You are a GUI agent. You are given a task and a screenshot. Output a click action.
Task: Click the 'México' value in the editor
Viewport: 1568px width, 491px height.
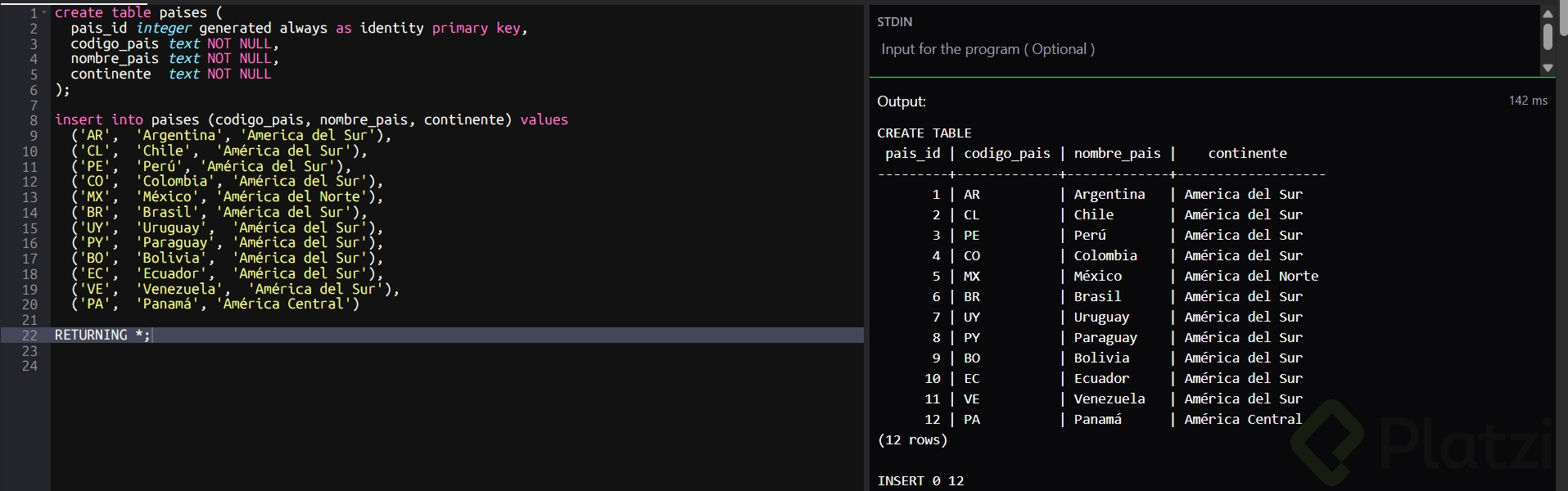tap(167, 197)
